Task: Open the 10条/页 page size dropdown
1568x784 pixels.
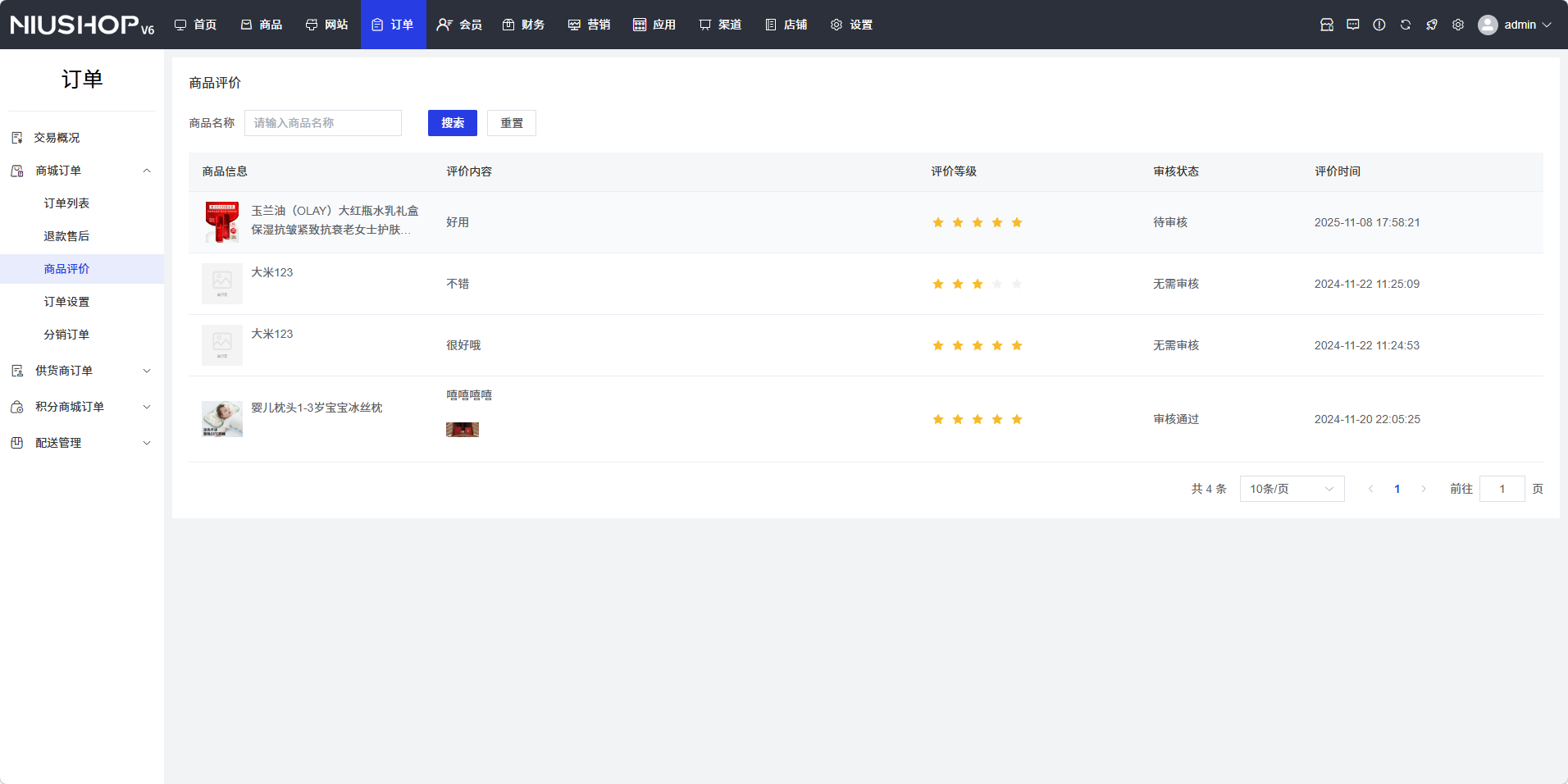Action: click(x=1291, y=489)
